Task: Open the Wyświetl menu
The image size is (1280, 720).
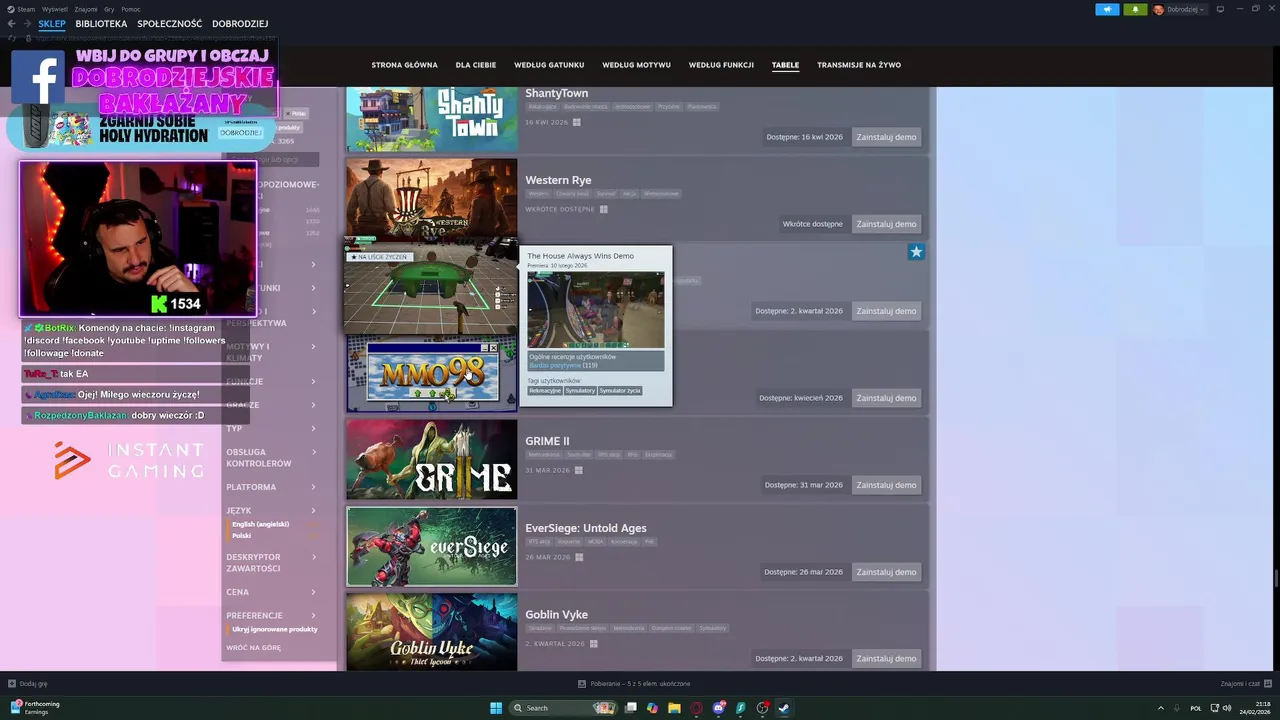Action: (55, 9)
